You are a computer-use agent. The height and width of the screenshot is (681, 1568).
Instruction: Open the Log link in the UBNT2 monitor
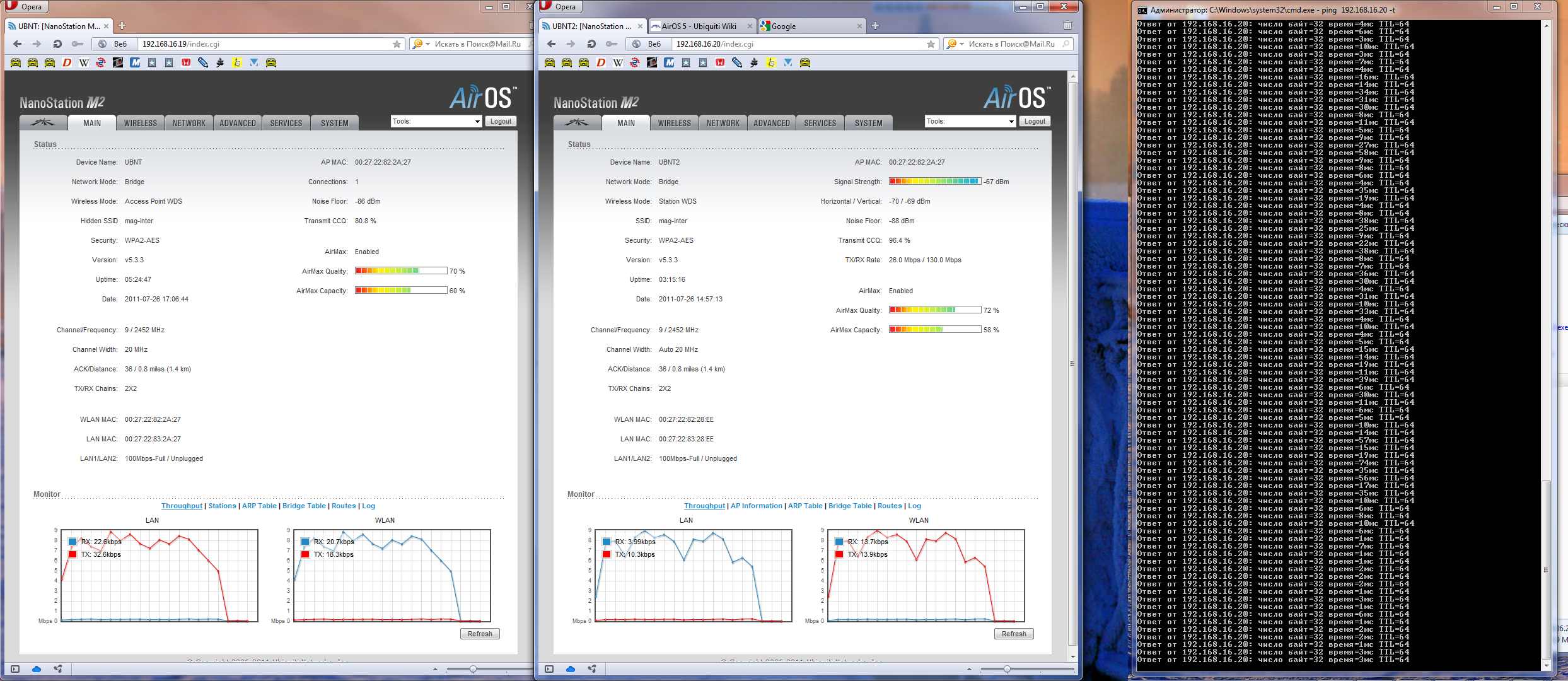(914, 506)
